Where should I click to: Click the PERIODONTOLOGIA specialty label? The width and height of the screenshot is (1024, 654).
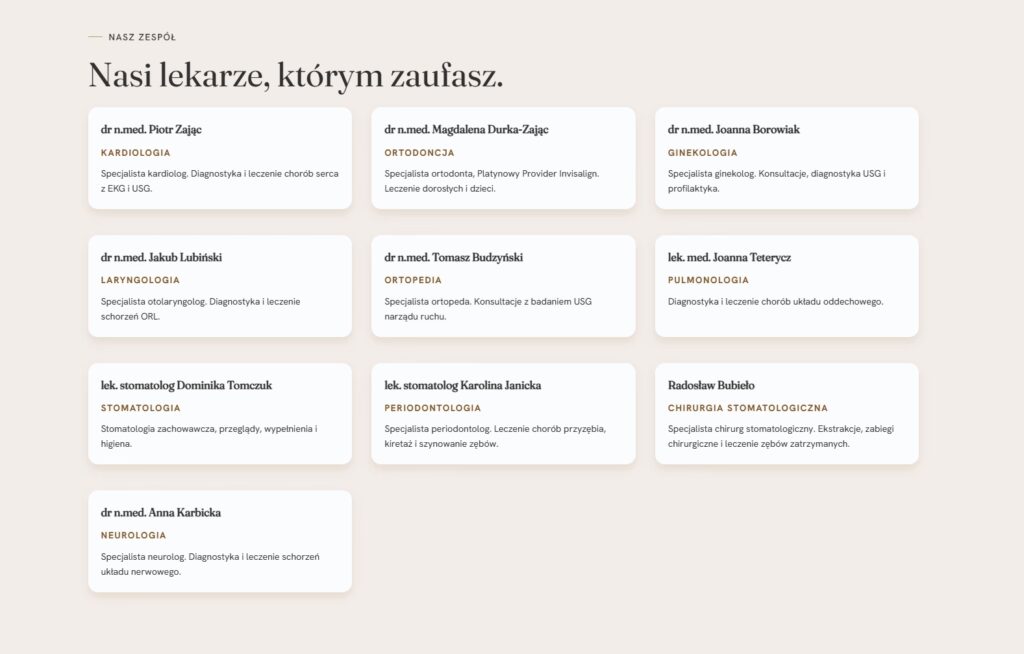pyautogui.click(x=432, y=408)
